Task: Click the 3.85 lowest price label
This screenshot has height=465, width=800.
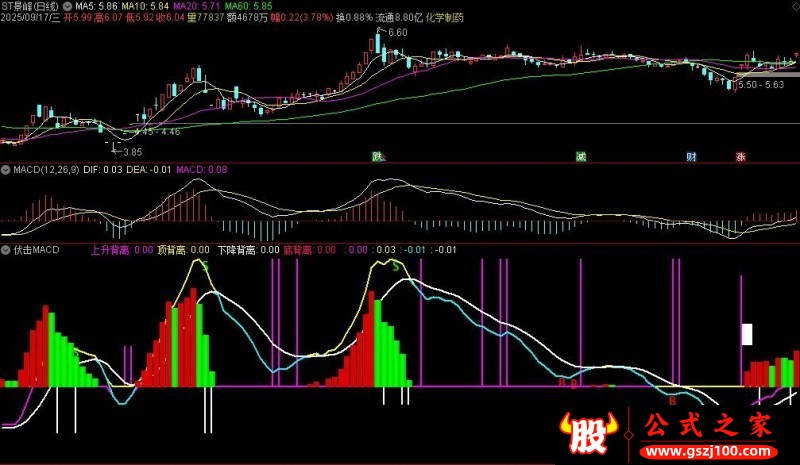Action: click(x=133, y=152)
